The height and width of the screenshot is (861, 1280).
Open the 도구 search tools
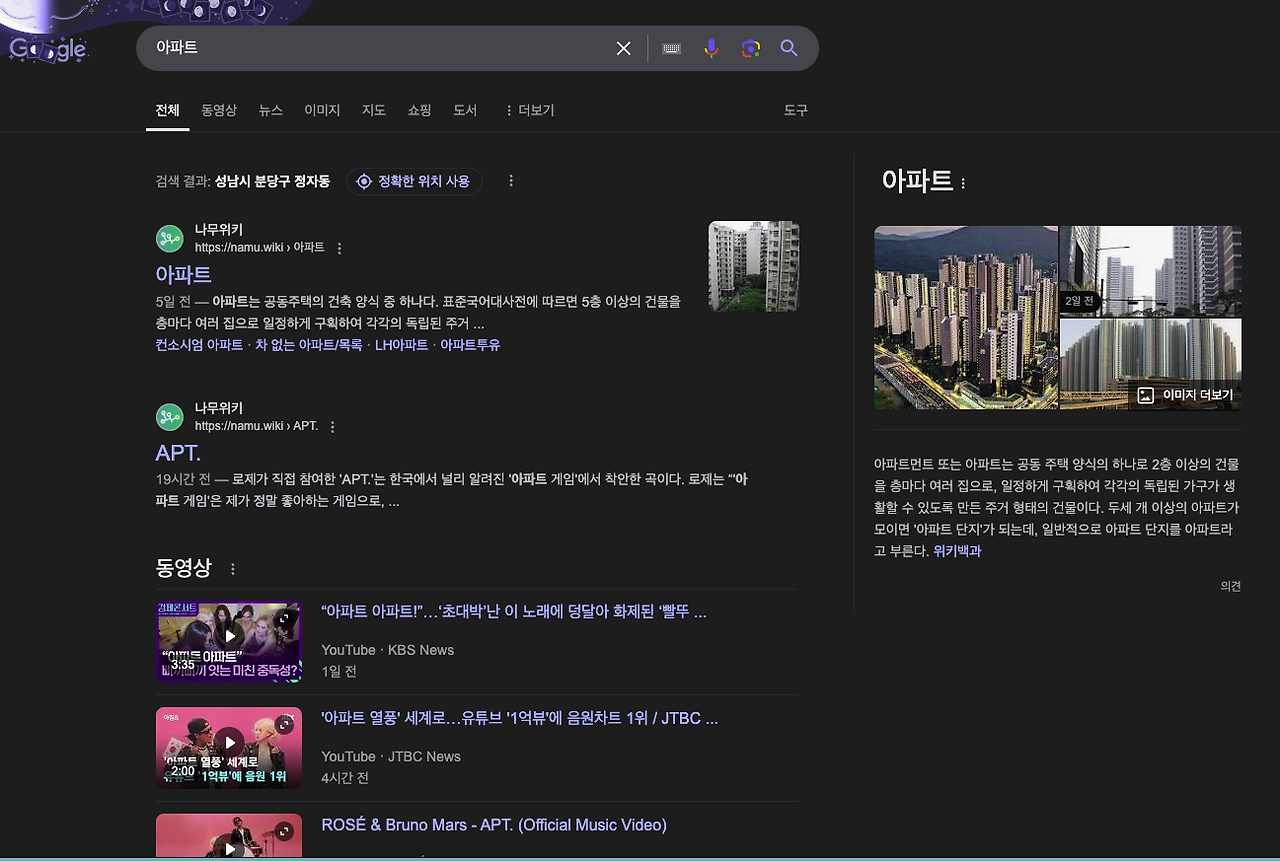[796, 110]
